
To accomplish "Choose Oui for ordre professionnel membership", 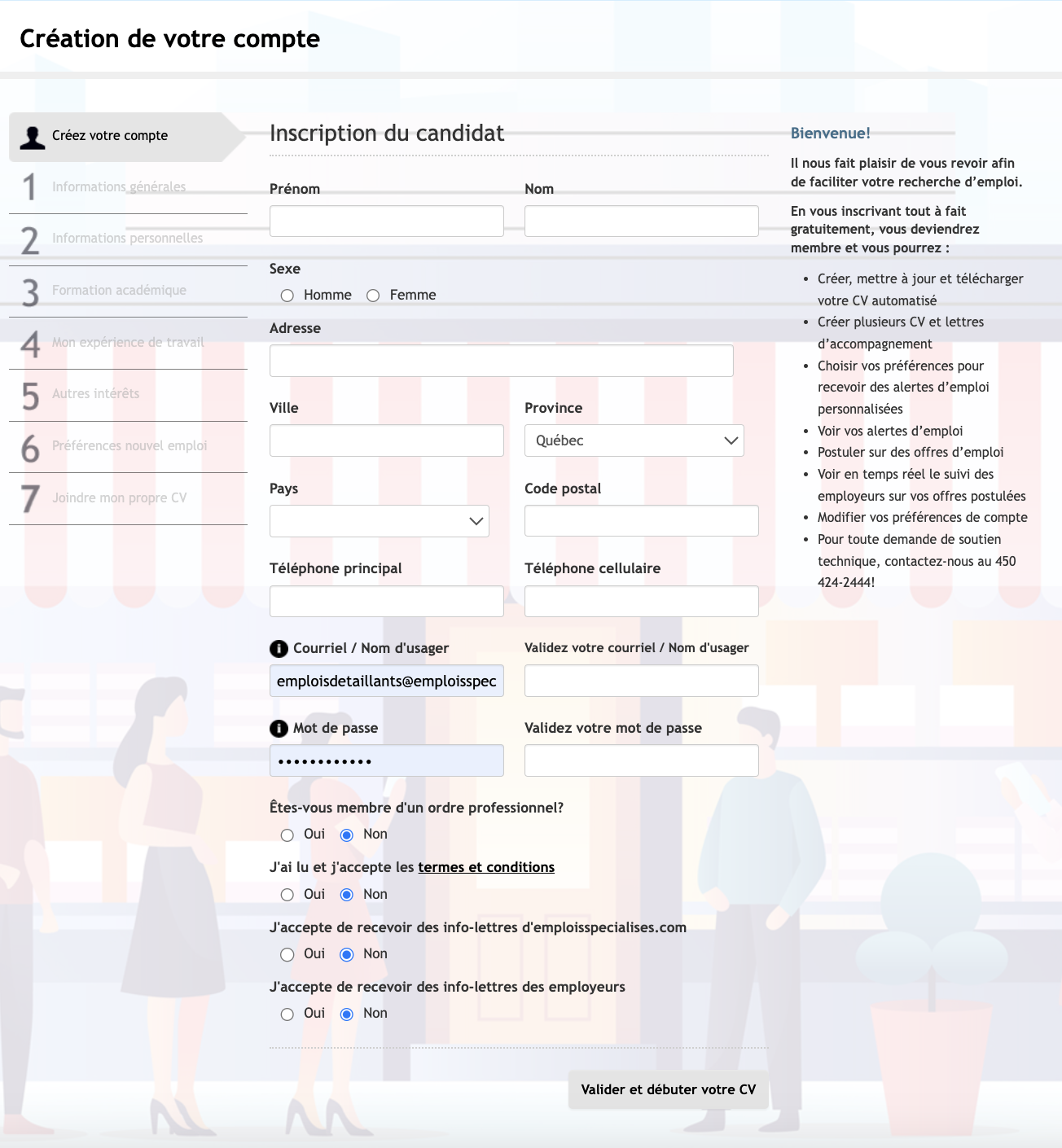I will [287, 835].
